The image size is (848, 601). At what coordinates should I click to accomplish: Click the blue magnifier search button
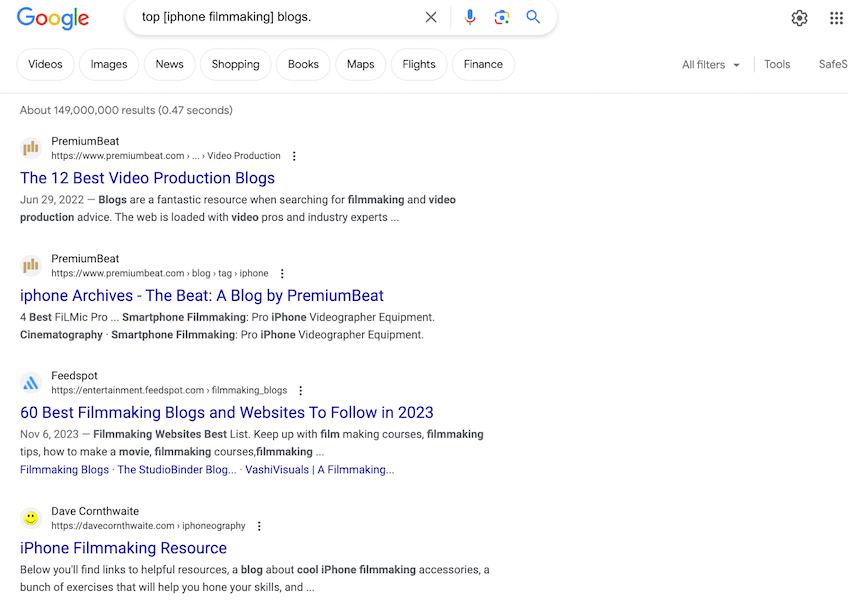click(533, 17)
